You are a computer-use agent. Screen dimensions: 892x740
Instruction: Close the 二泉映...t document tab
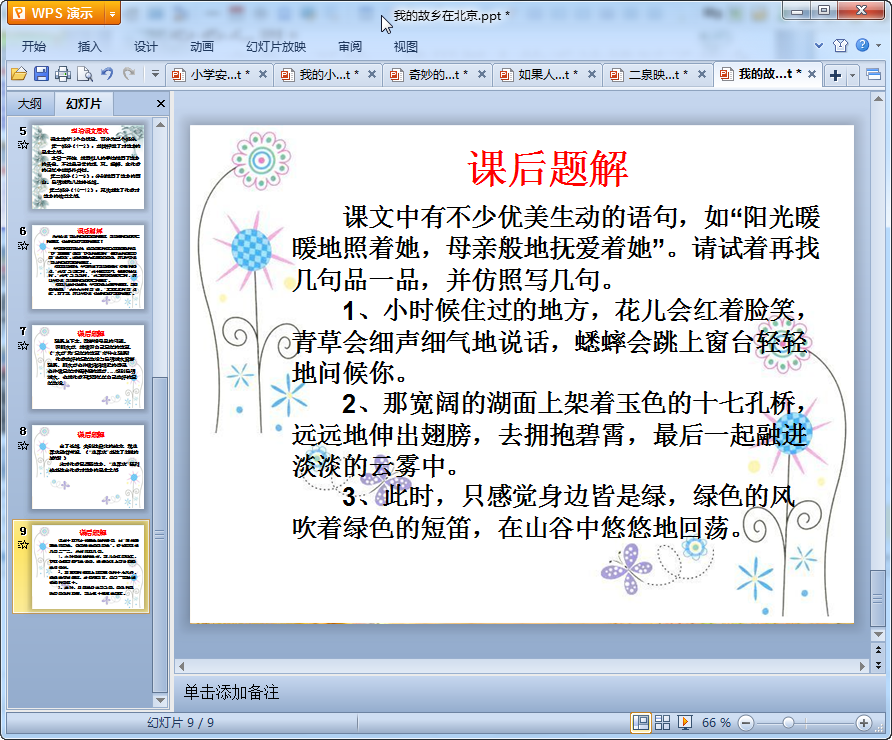click(702, 74)
